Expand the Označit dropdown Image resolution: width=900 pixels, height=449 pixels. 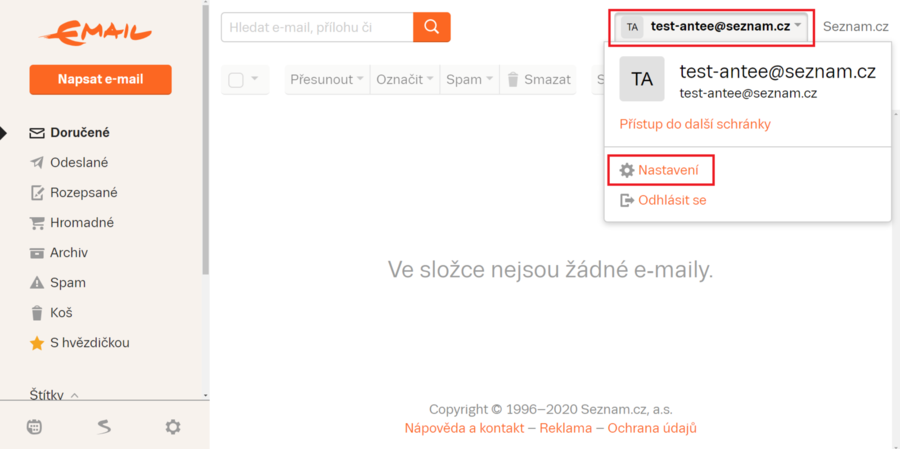[x=405, y=80]
